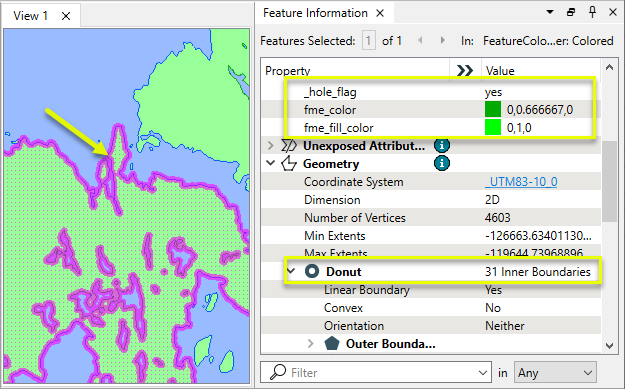Click the Unexposed Attributes info icon
The width and height of the screenshot is (625, 389).
point(442,145)
